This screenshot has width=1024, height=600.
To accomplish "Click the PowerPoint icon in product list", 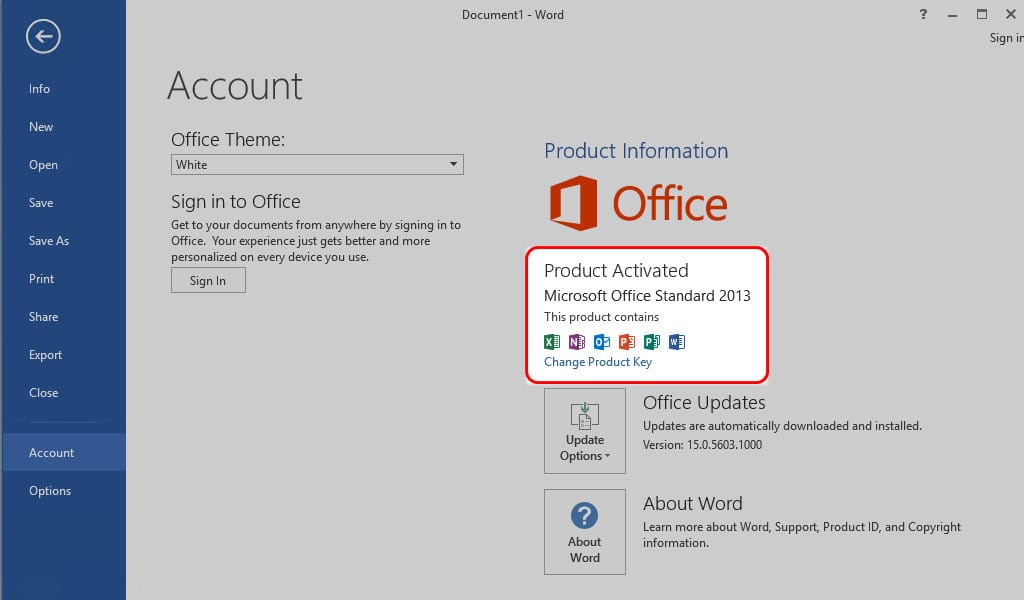I will 627,341.
